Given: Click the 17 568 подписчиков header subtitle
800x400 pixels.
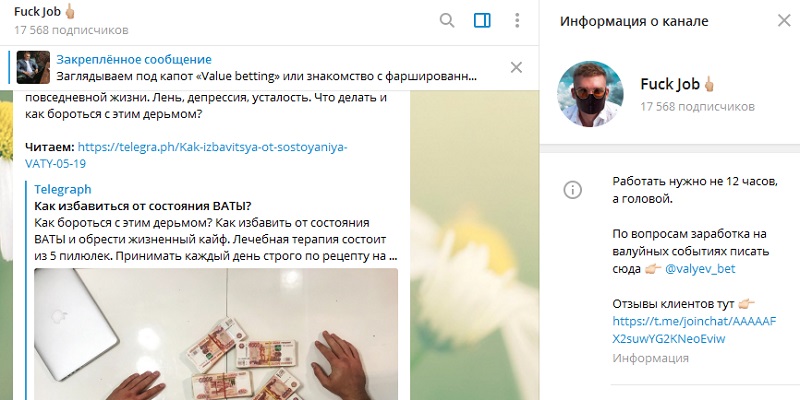Looking at the screenshot, I should click(71, 30).
